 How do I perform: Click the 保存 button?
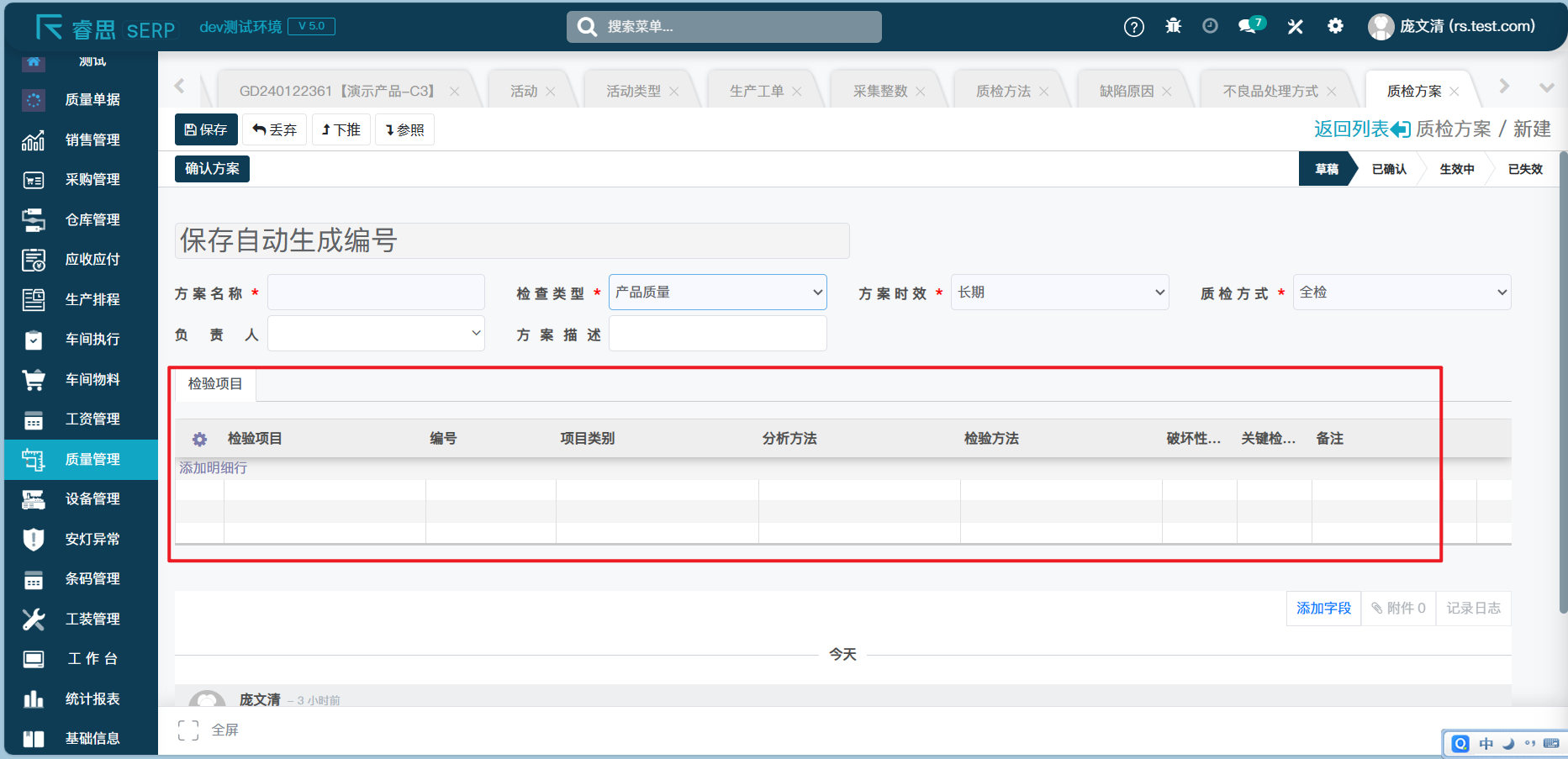[206, 129]
